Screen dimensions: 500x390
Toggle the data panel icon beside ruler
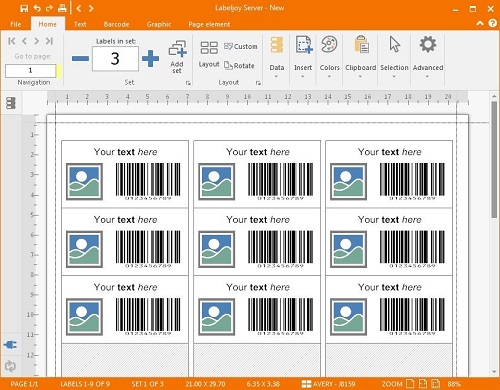coord(11,103)
